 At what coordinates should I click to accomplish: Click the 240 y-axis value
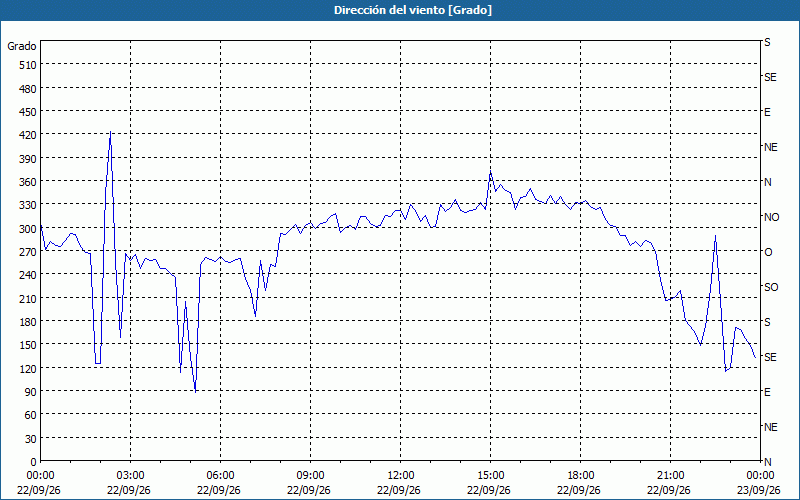pyautogui.click(x=28, y=275)
